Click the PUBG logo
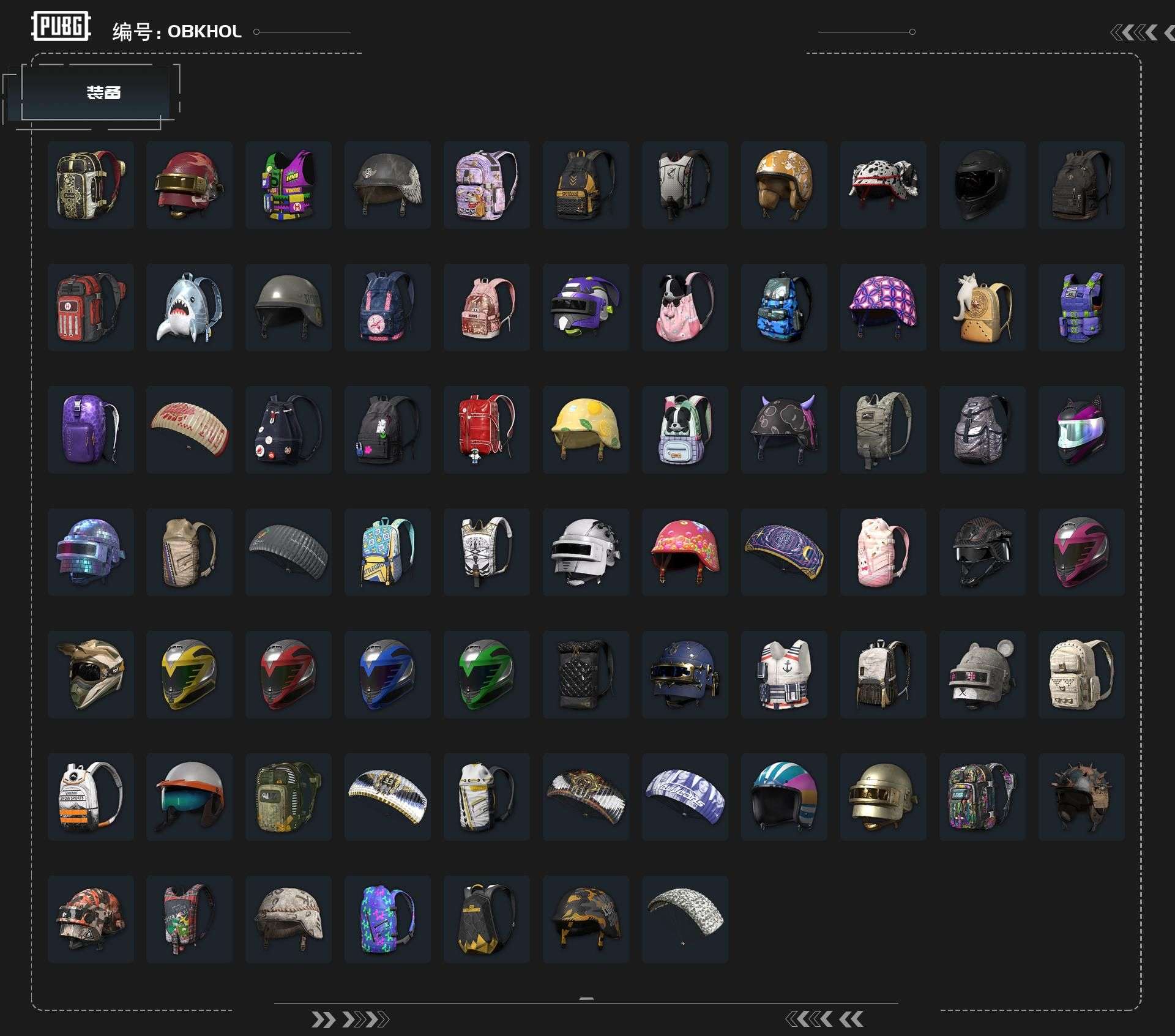This screenshot has width=1175, height=1036. [61, 26]
